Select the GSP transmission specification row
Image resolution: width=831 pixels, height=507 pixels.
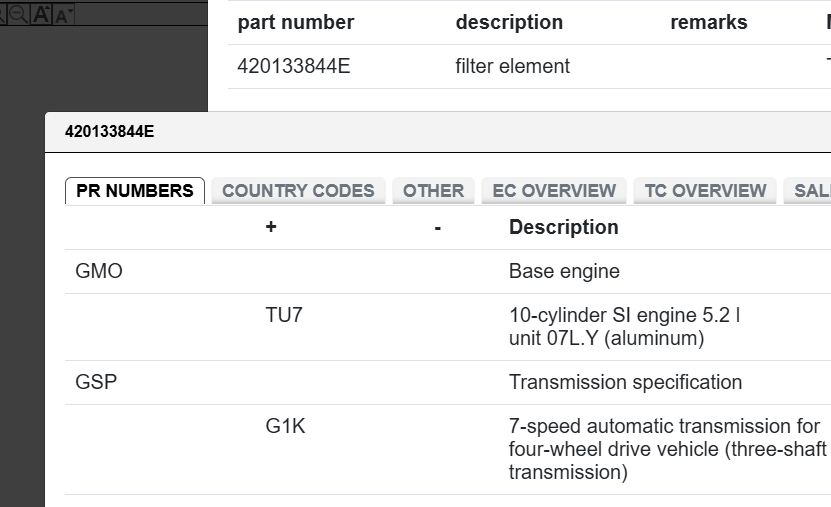click(x=97, y=382)
